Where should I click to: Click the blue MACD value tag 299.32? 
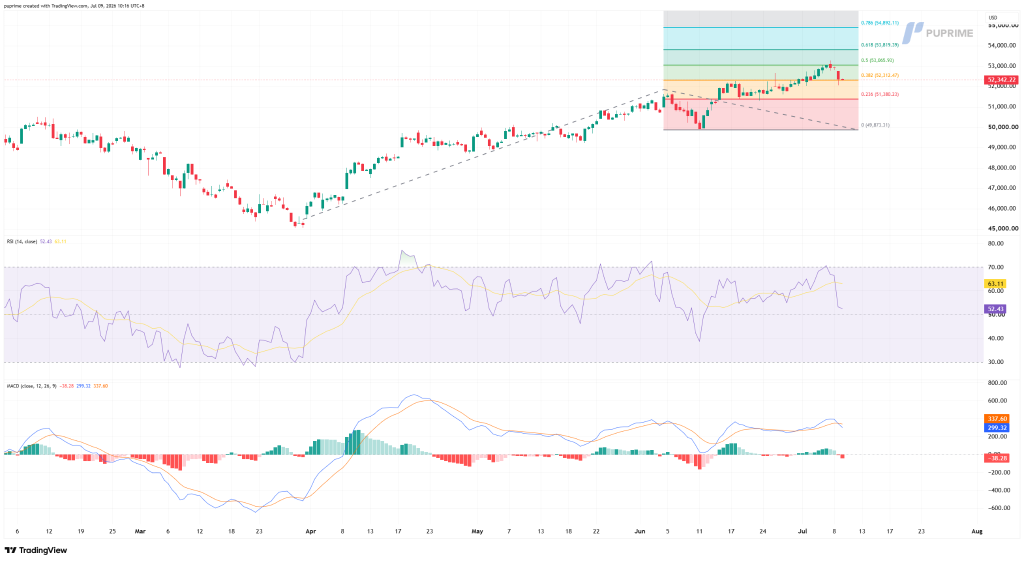point(999,428)
